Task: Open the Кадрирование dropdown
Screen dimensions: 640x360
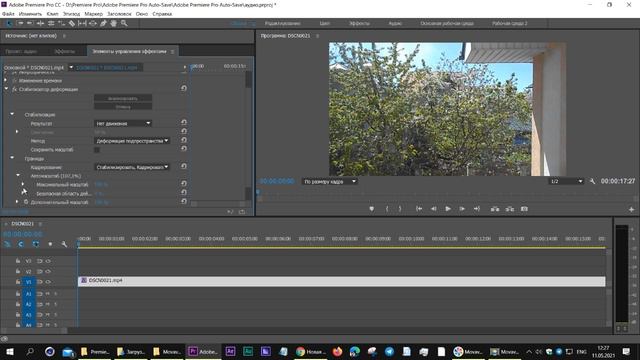Action: coord(132,167)
